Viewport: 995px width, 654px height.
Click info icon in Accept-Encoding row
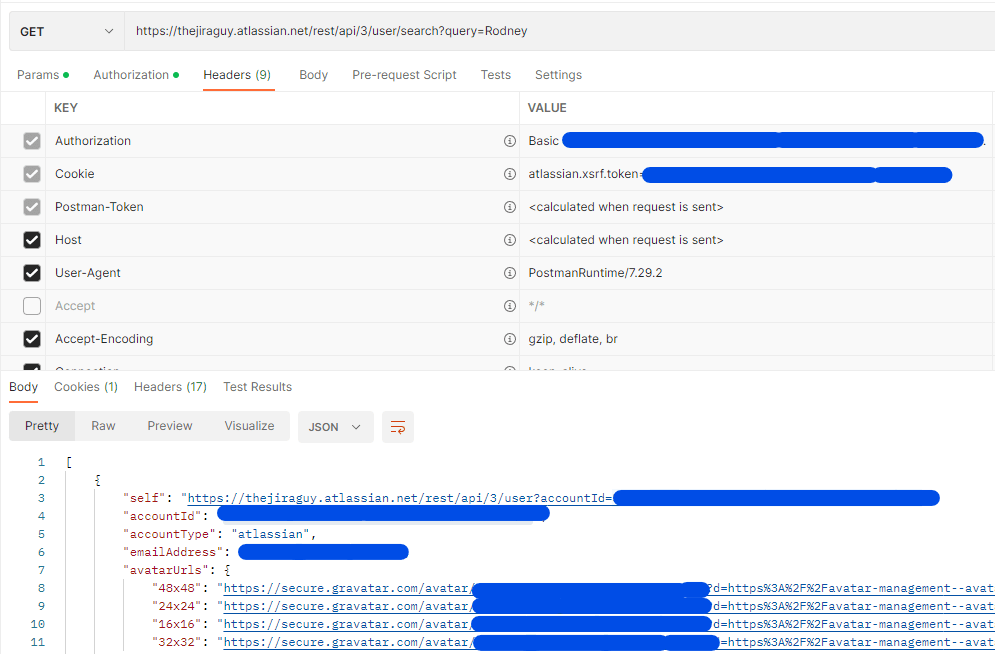(x=510, y=339)
